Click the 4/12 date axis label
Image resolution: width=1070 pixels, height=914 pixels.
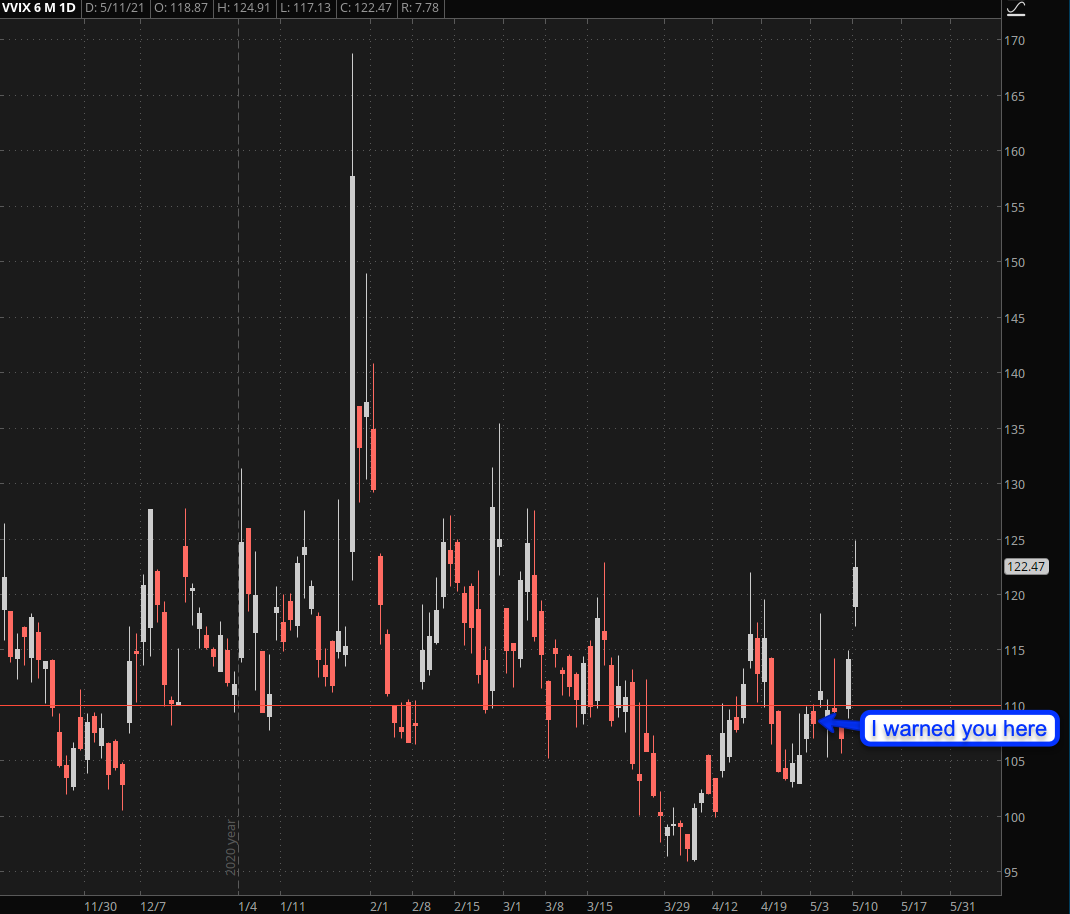(x=725, y=906)
